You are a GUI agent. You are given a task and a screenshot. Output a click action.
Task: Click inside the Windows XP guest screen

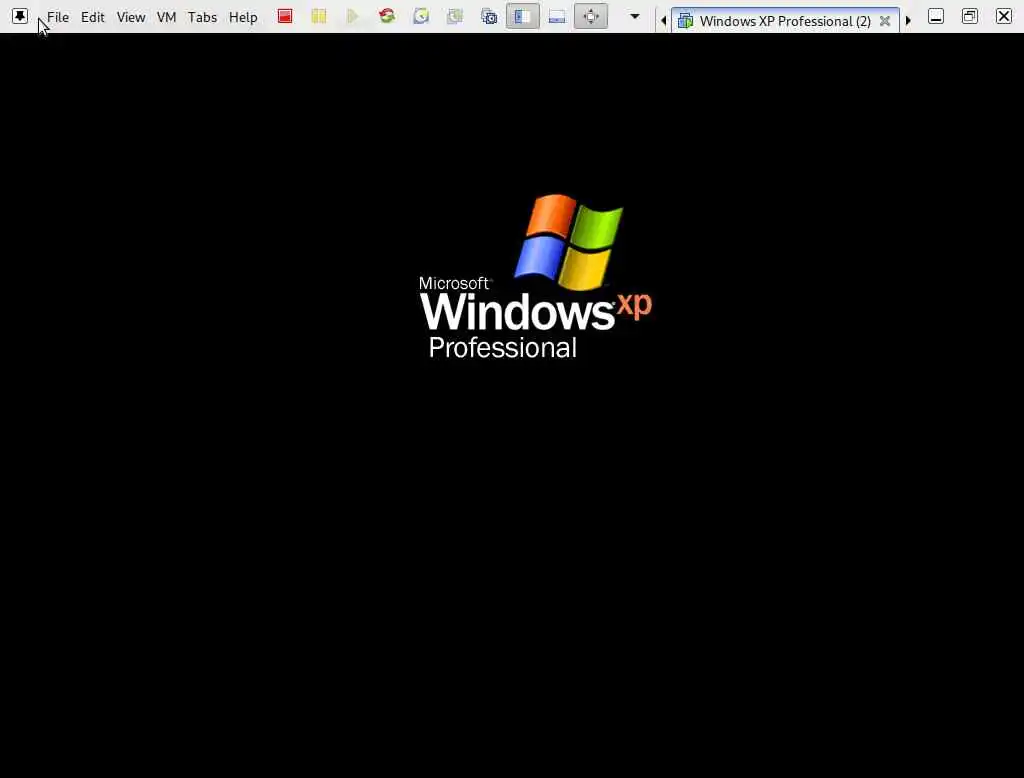(512, 405)
